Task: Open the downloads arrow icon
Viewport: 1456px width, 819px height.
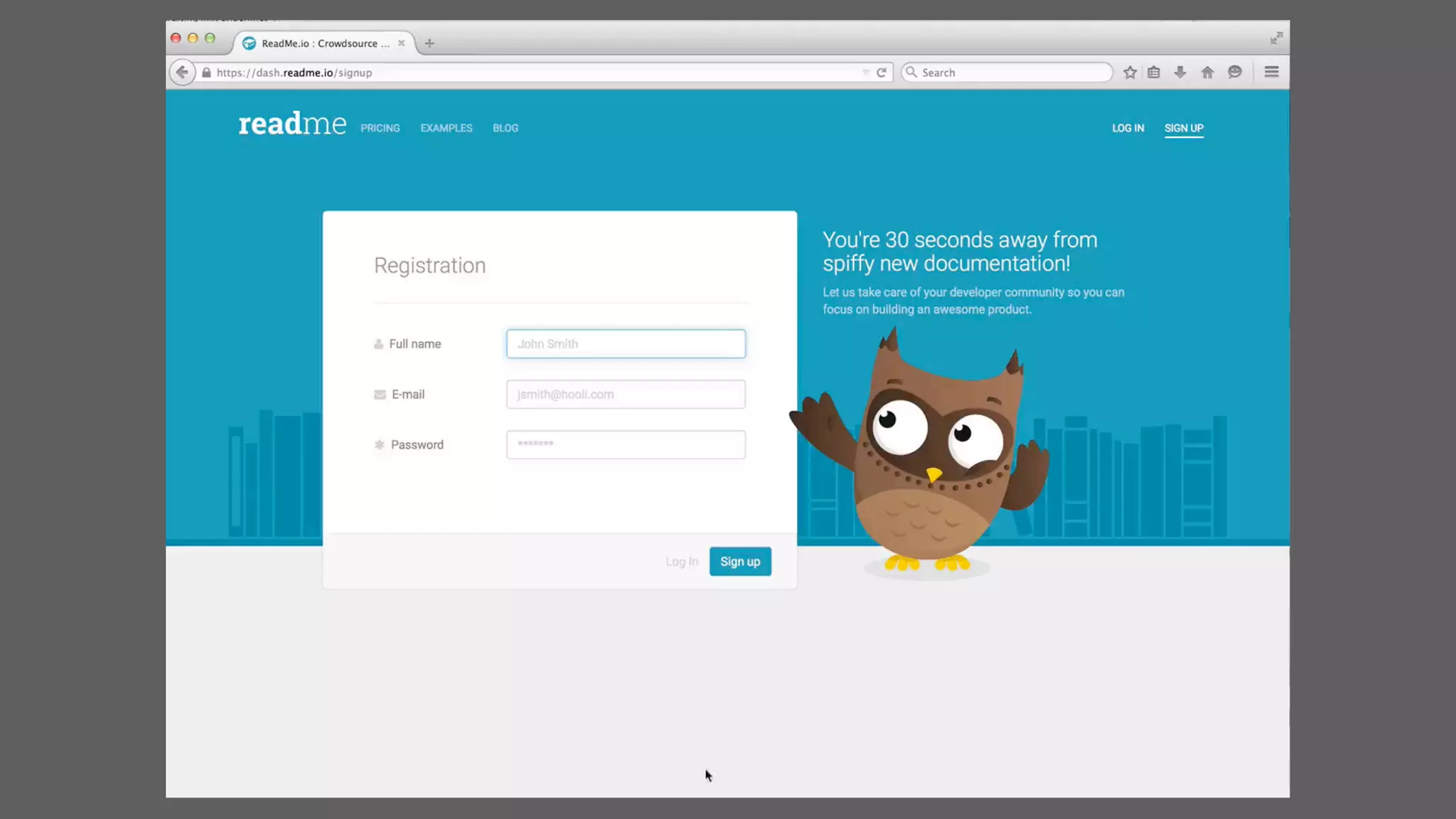Action: click(1180, 73)
